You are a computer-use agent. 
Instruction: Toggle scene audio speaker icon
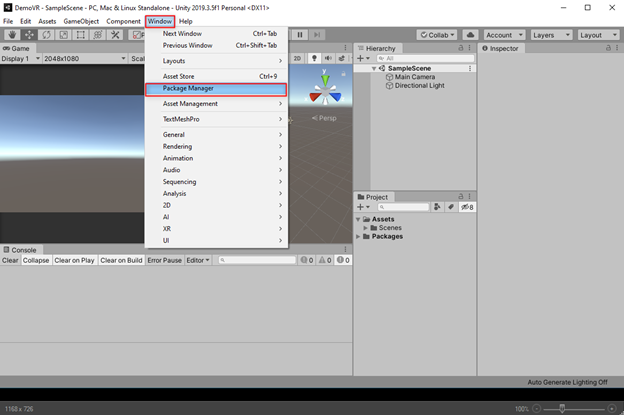point(328,58)
